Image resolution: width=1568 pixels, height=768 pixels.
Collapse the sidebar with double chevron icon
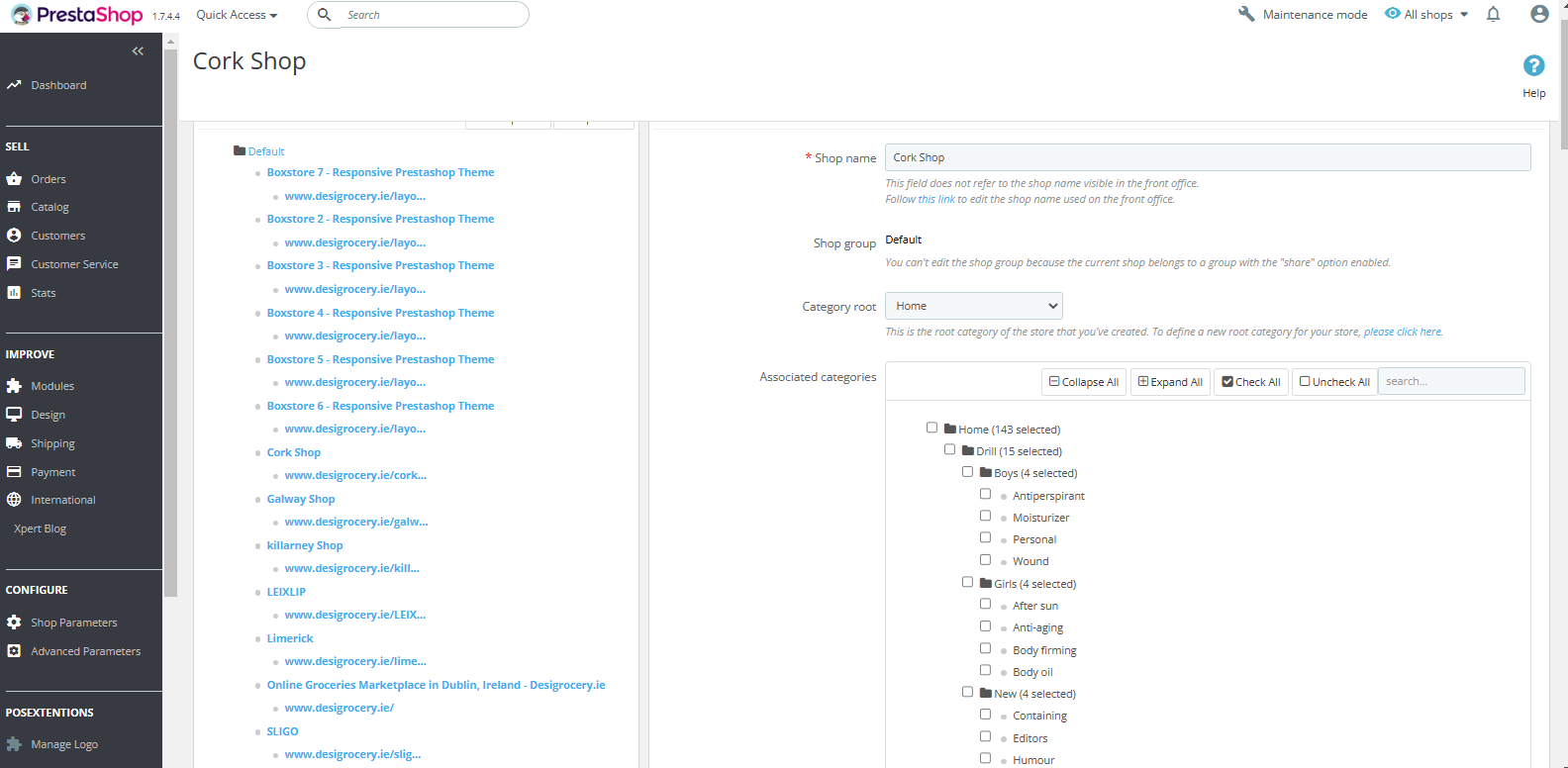(x=138, y=50)
